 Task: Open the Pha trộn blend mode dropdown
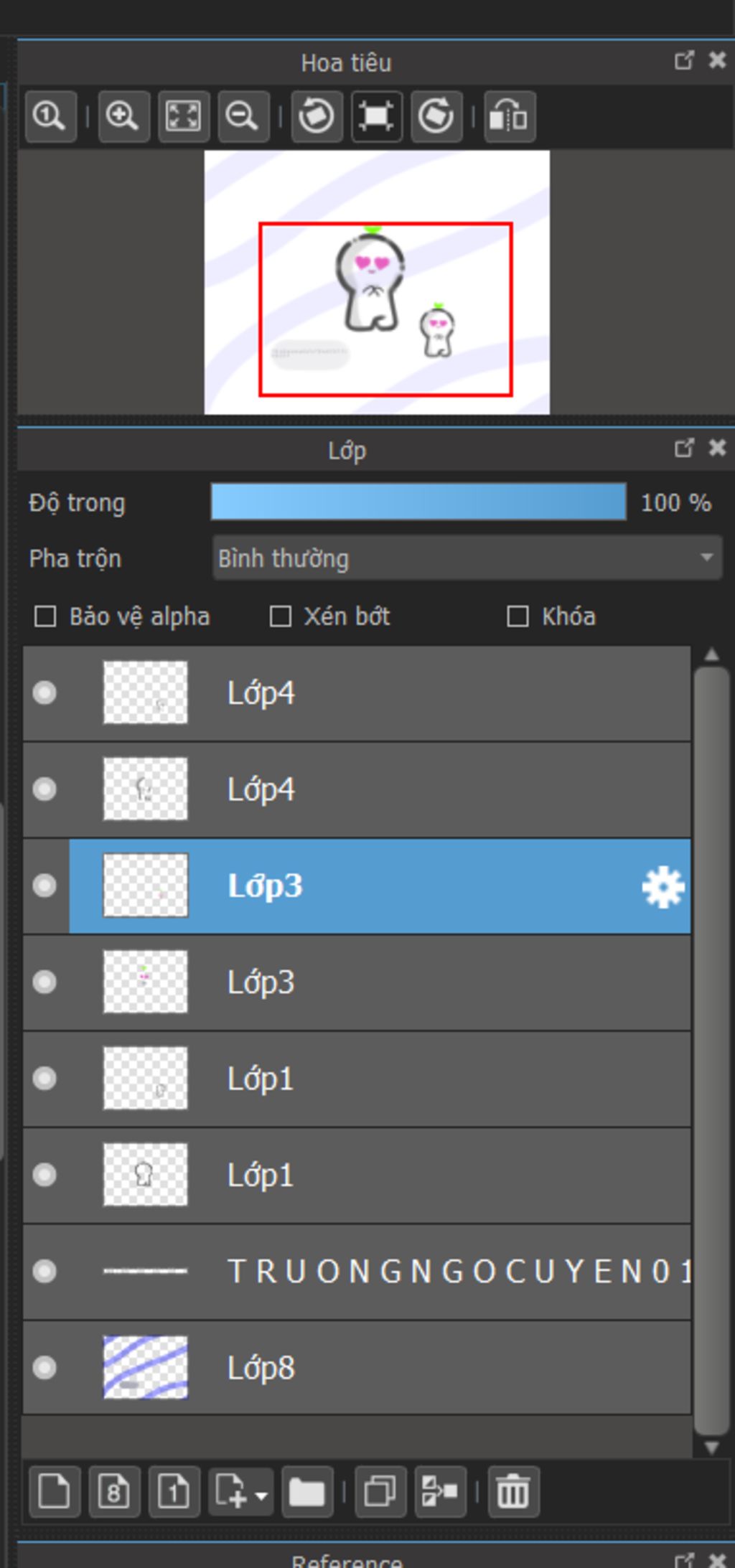(x=467, y=558)
